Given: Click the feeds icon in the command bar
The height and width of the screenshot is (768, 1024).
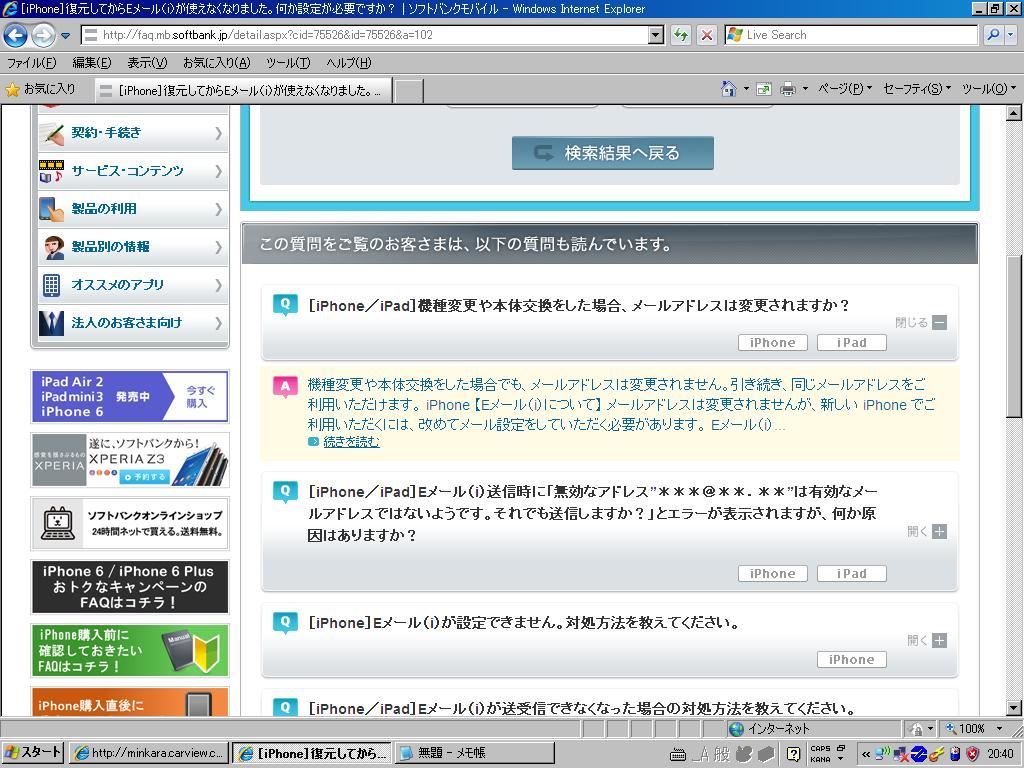Looking at the screenshot, I should point(763,89).
